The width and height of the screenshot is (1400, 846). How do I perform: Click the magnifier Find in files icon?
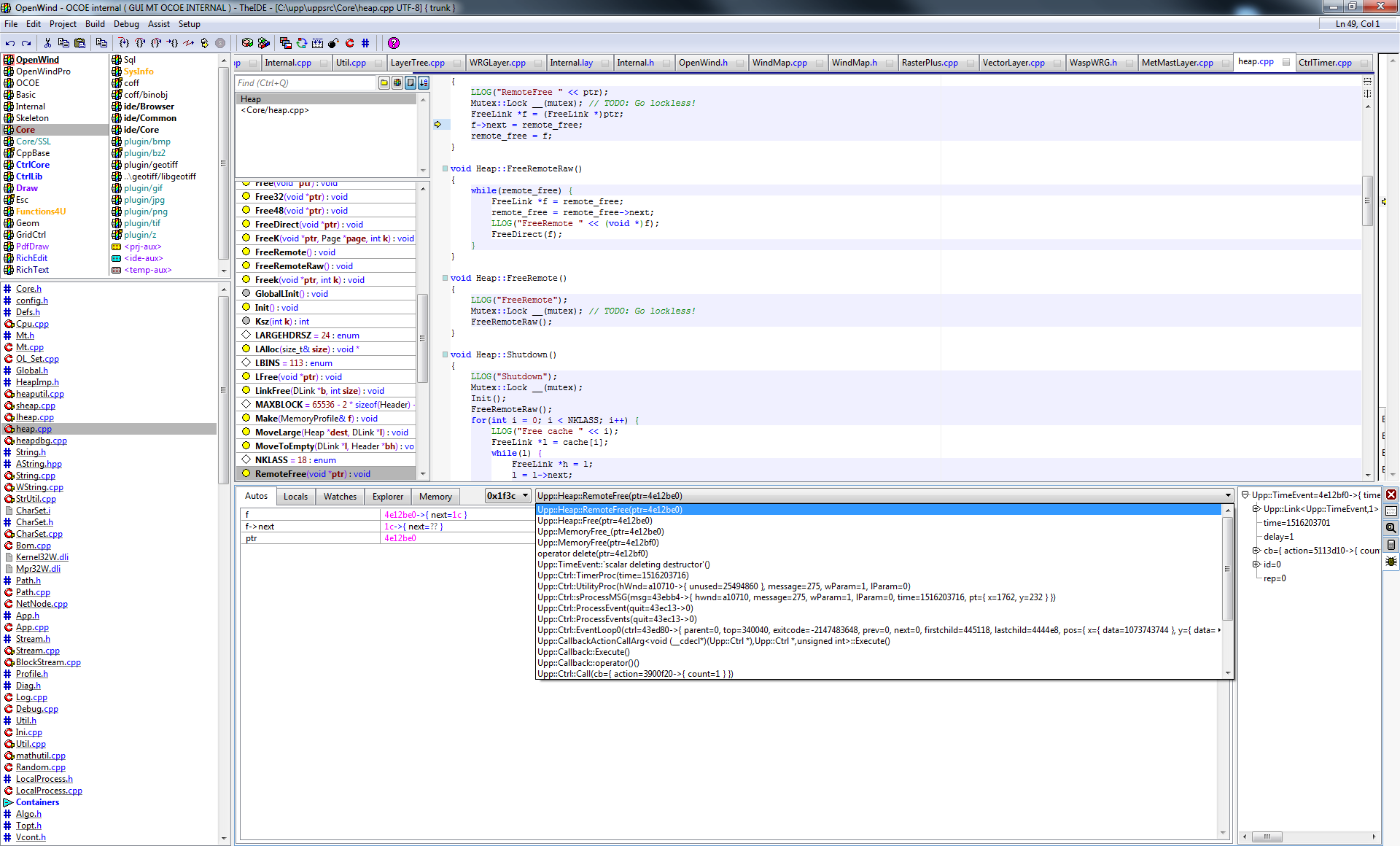pos(1391,527)
